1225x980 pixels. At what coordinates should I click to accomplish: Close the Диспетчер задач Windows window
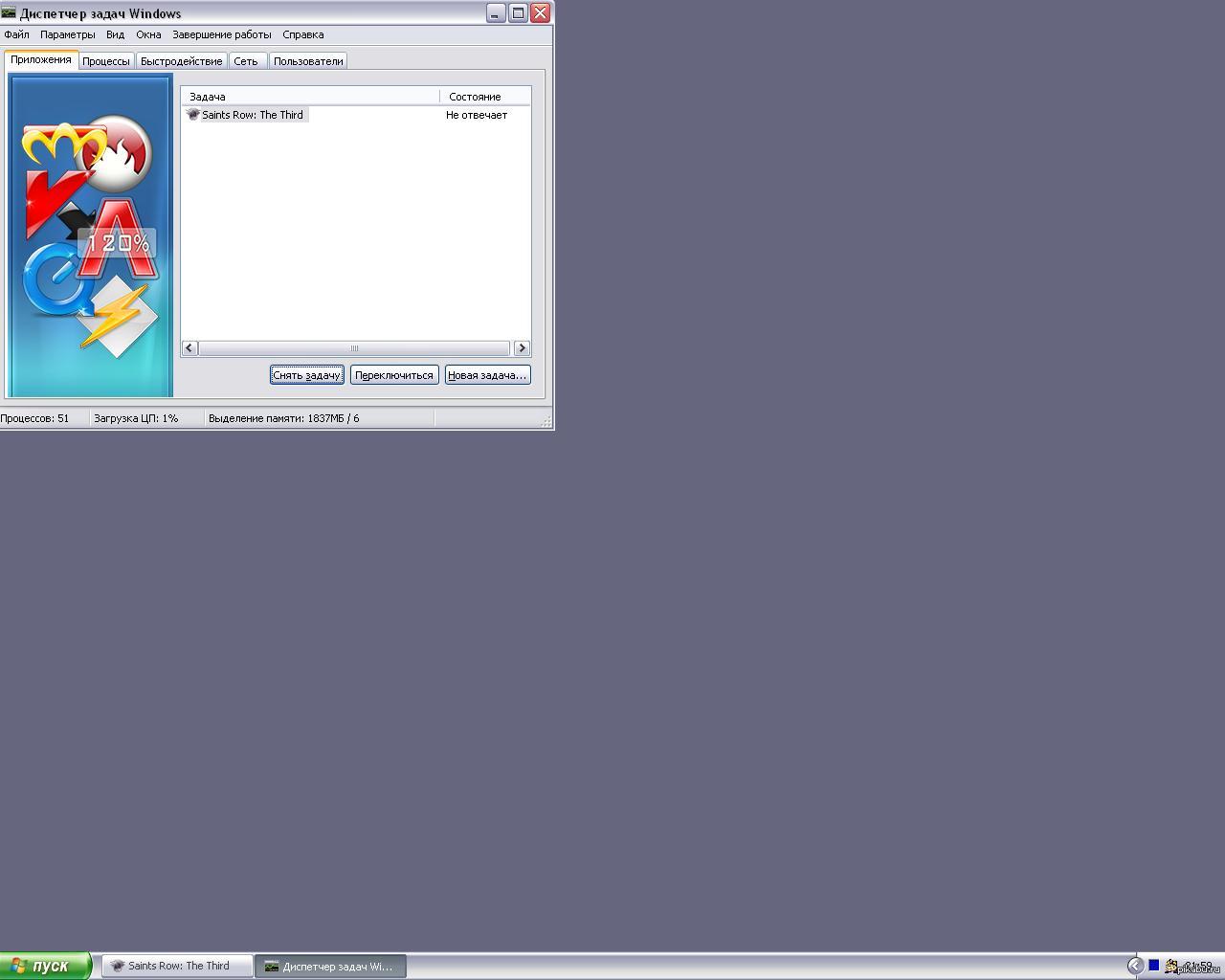point(541,13)
